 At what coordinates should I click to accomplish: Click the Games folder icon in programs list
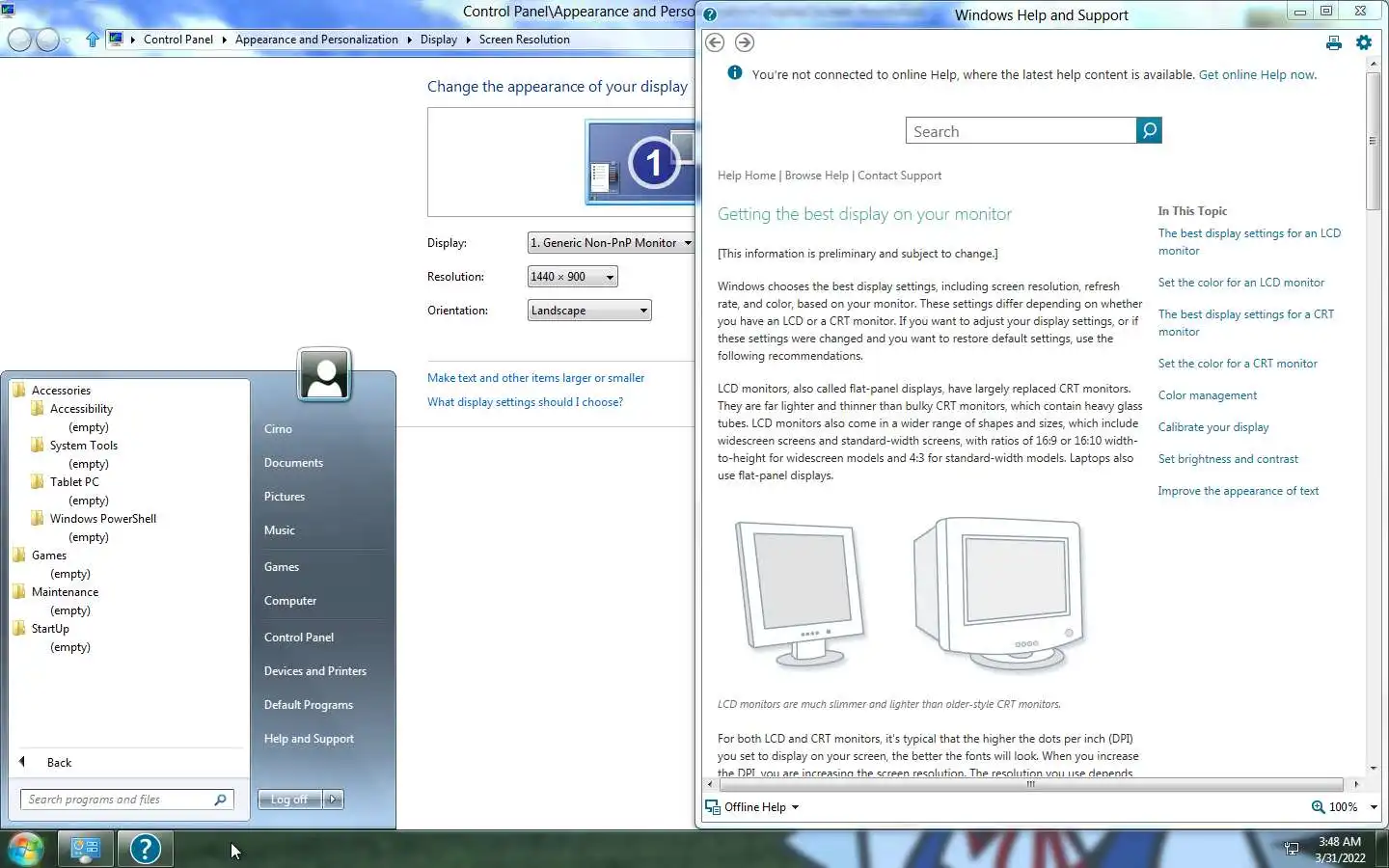[x=19, y=555]
